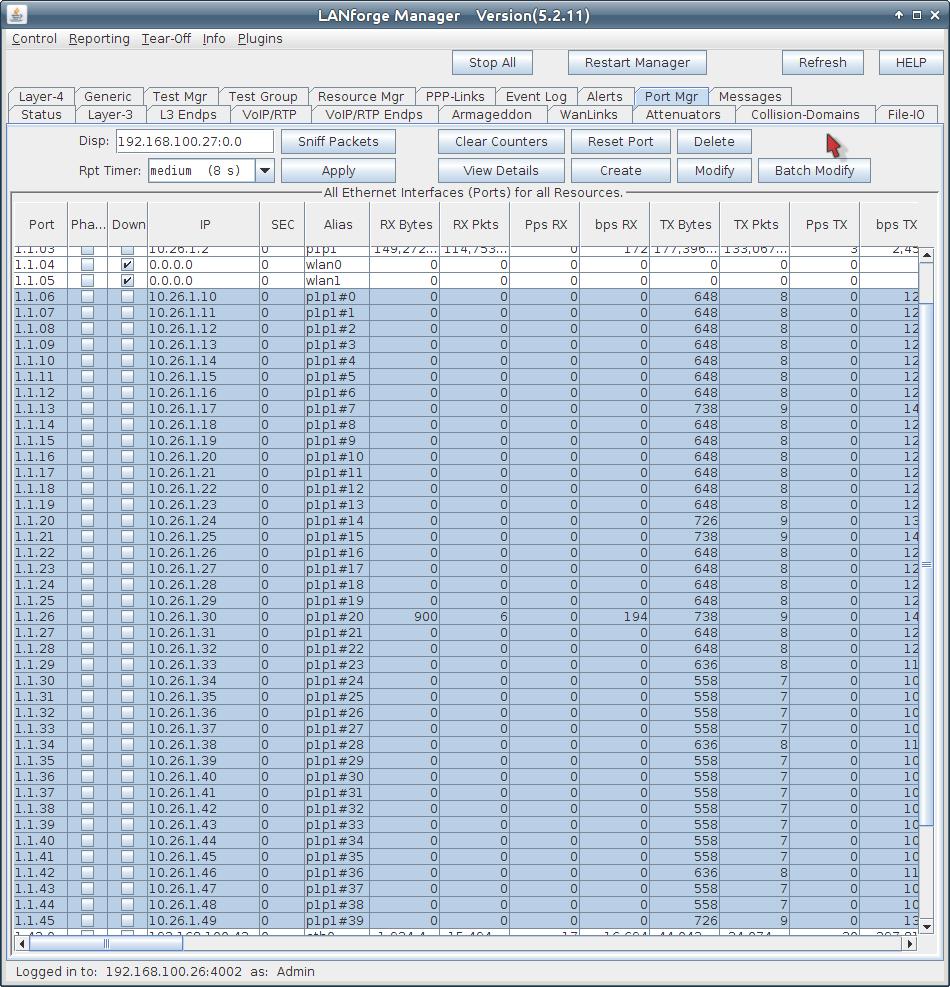Sort by the Alias column header
The image size is (950, 987).
(x=337, y=225)
